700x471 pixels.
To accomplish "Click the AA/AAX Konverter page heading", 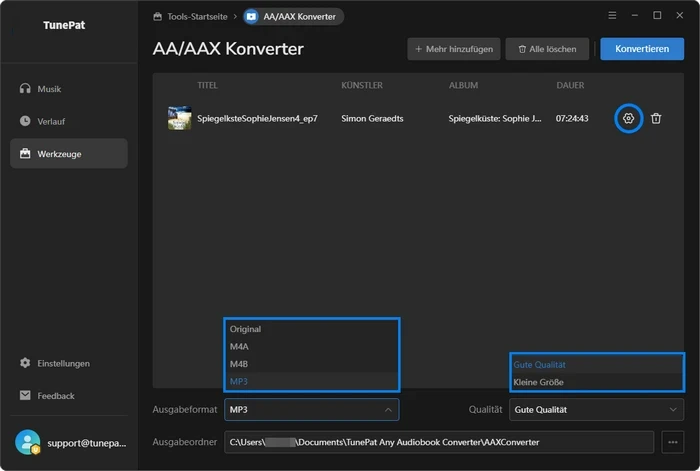I will coord(228,49).
